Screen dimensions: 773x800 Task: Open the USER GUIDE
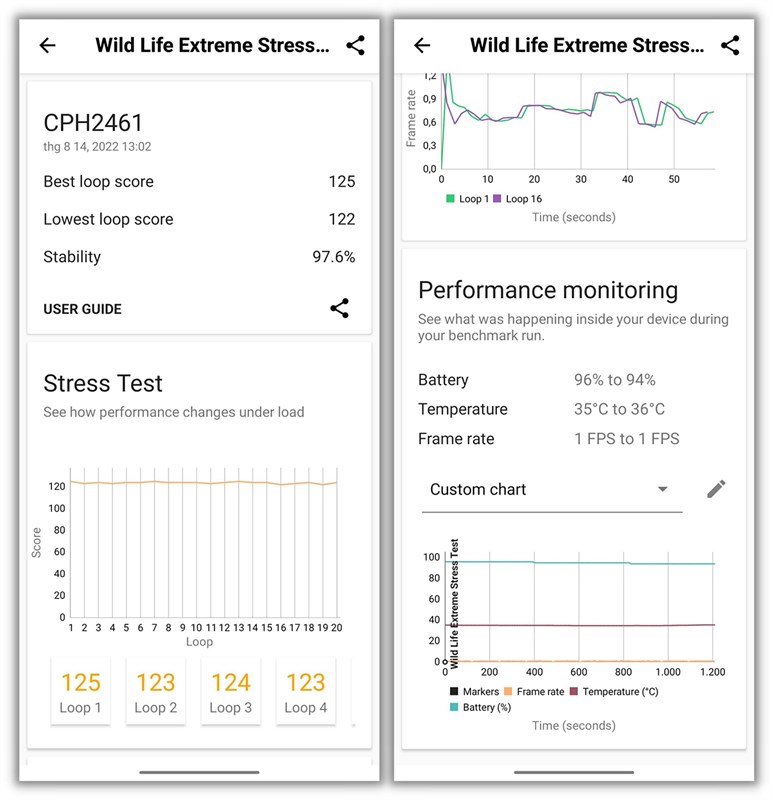pos(81,309)
